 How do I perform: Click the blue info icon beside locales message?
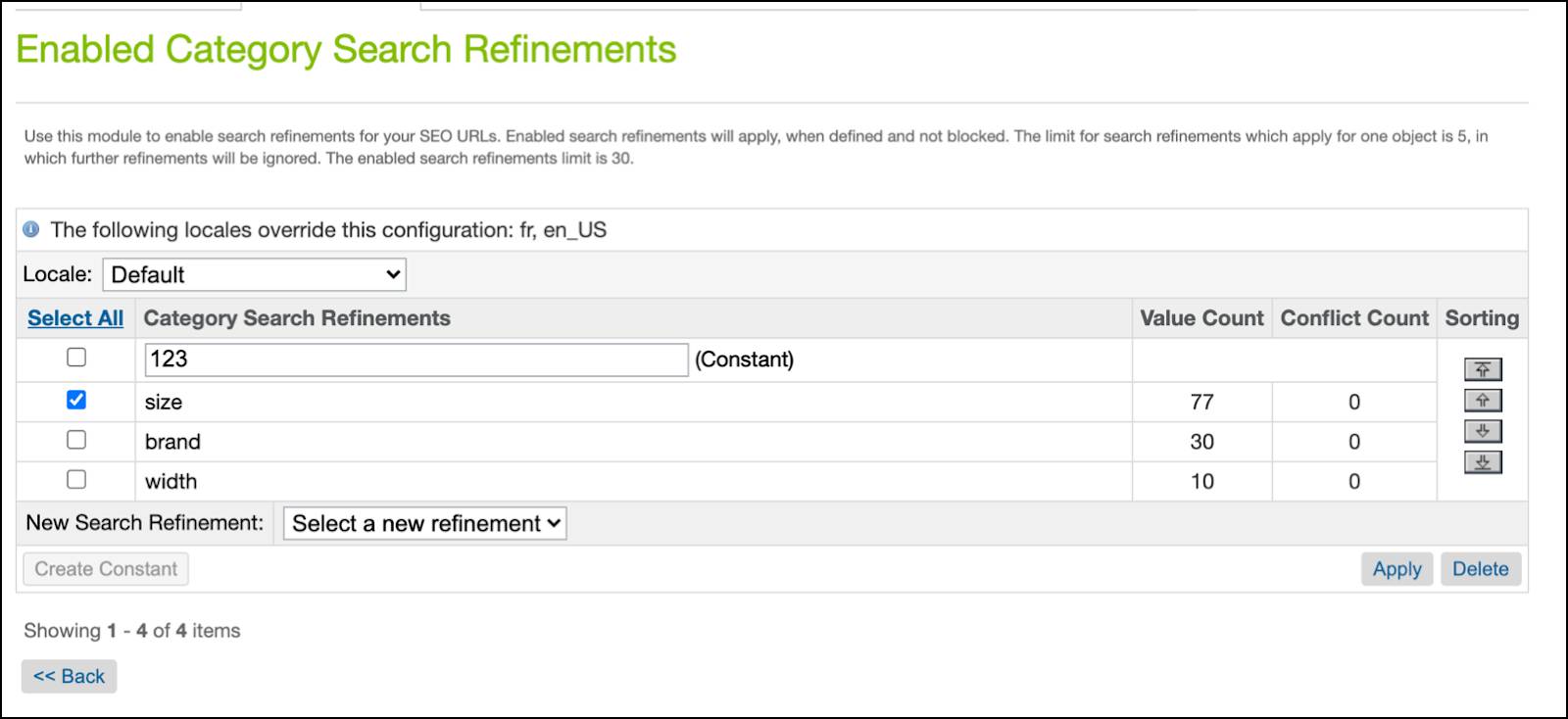coord(31,230)
